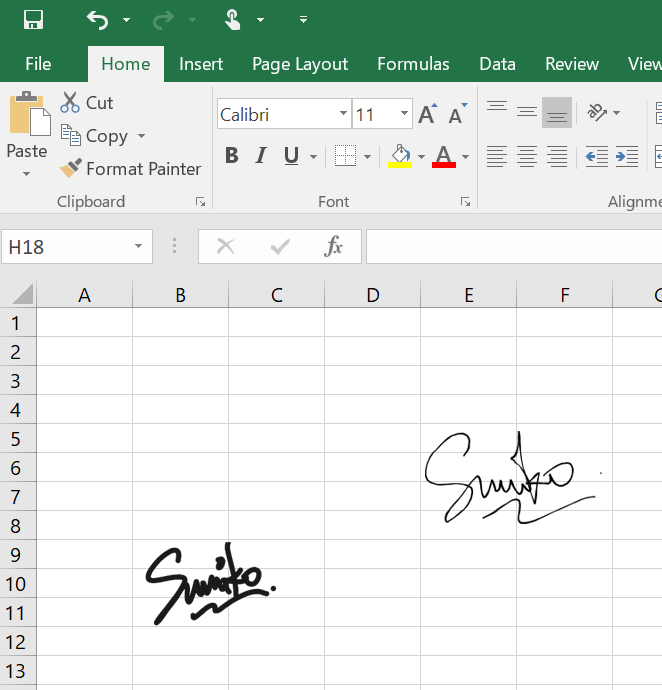
Task: Align text right
Action: click(557, 156)
